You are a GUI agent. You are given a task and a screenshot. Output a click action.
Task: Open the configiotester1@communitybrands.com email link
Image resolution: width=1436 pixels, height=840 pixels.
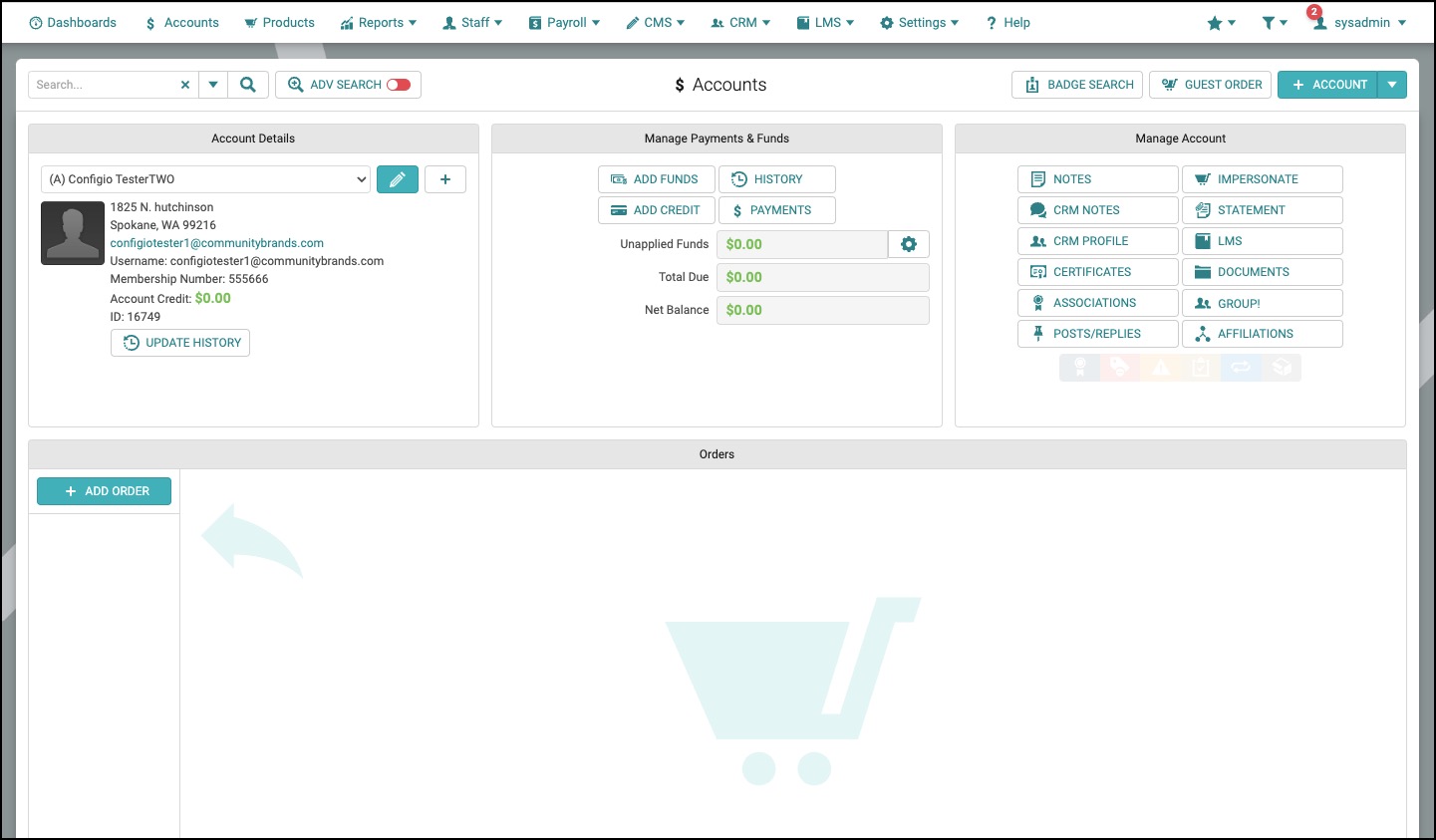(217, 243)
